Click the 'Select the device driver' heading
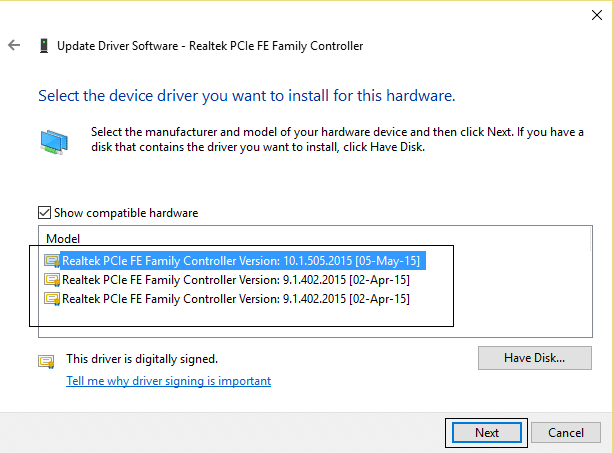Image resolution: width=613 pixels, height=454 pixels. (246, 97)
